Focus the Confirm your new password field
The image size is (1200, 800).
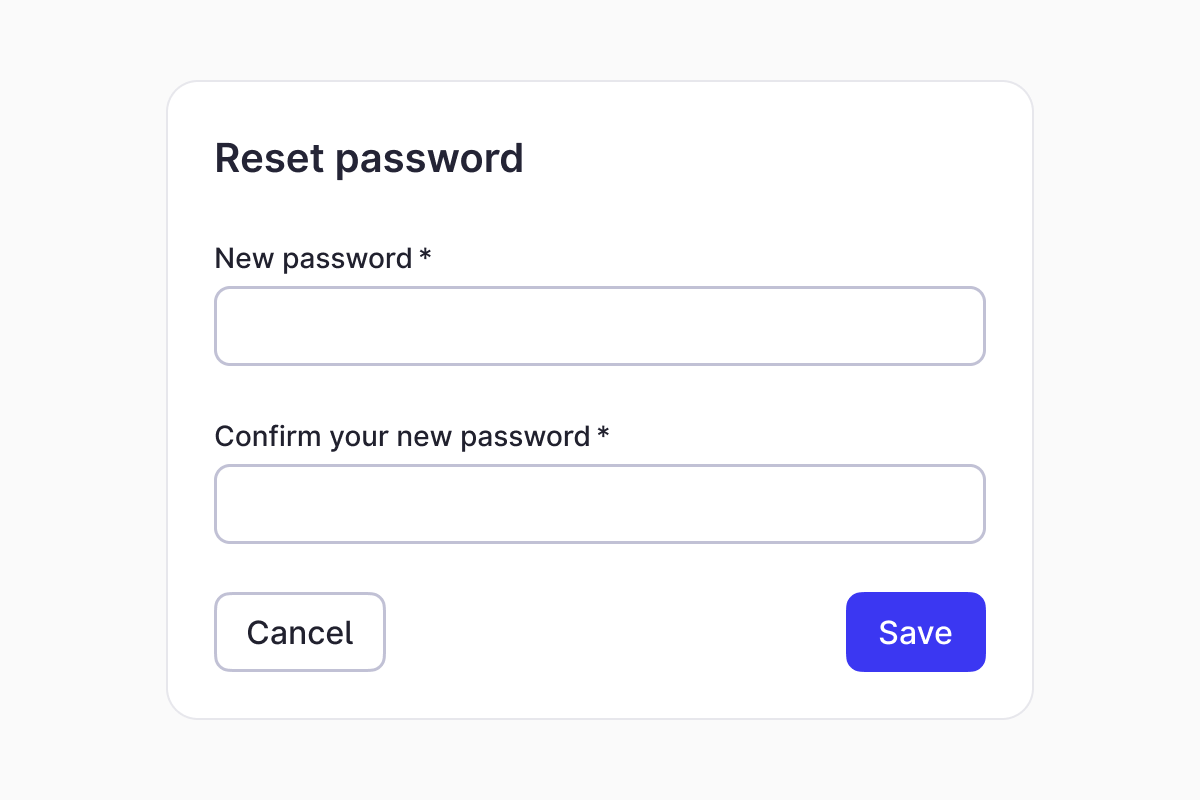click(x=600, y=504)
